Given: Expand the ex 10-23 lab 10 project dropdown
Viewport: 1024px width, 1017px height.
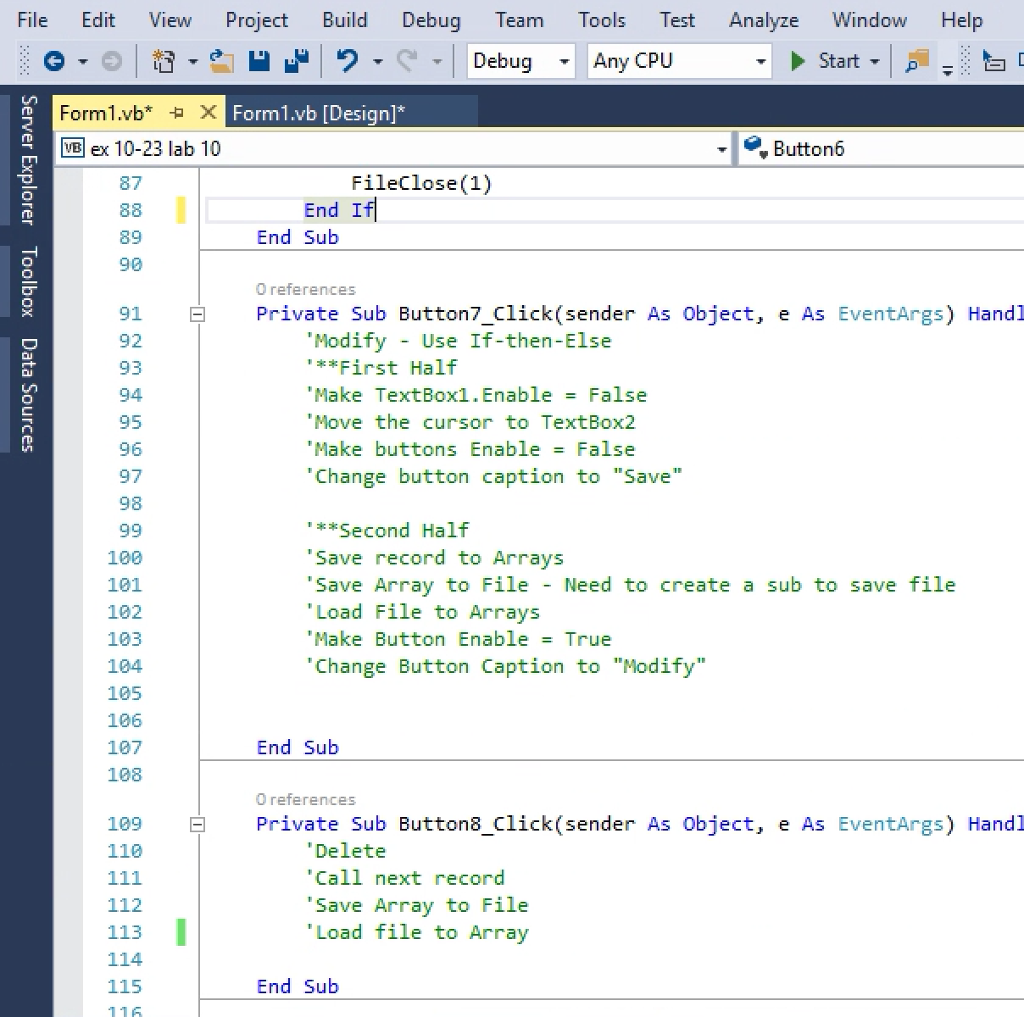Looking at the screenshot, I should (722, 150).
